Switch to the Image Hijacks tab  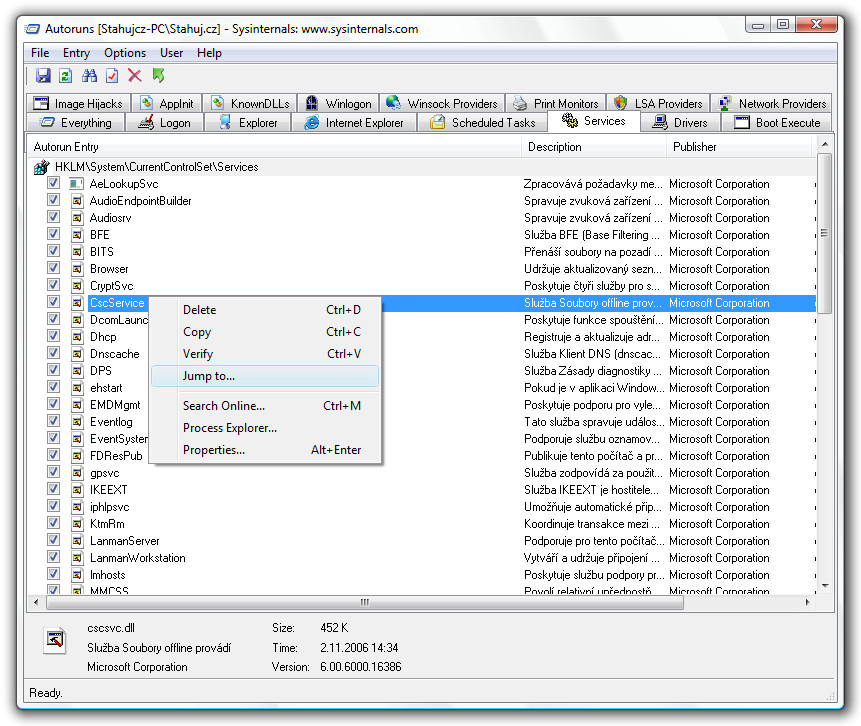point(78,103)
